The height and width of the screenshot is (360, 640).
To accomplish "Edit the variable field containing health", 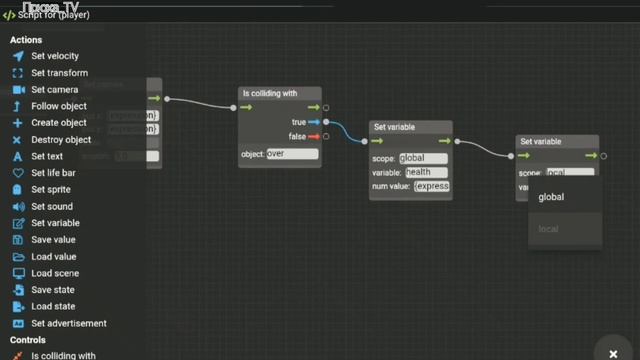I will coord(427,172).
